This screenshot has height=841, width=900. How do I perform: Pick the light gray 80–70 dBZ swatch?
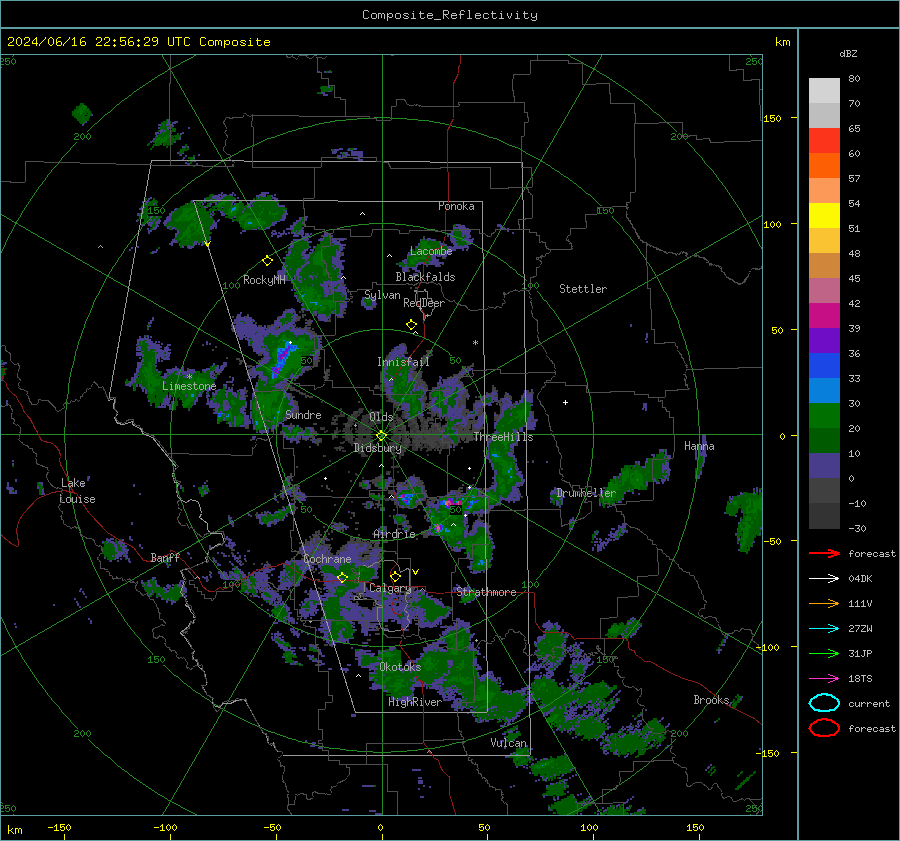pyautogui.click(x=824, y=91)
